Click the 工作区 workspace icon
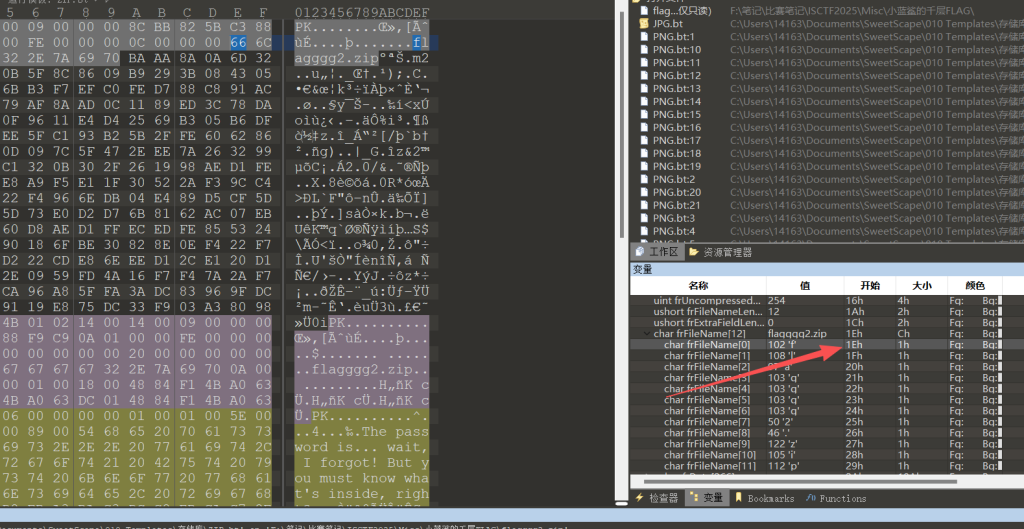 pyautogui.click(x=641, y=253)
